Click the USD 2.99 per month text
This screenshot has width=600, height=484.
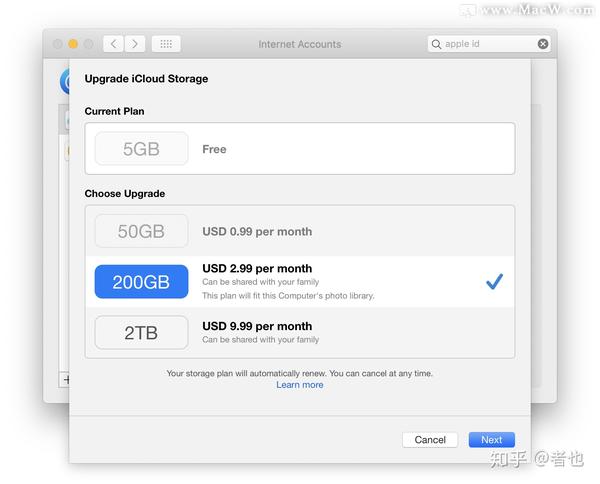click(257, 268)
